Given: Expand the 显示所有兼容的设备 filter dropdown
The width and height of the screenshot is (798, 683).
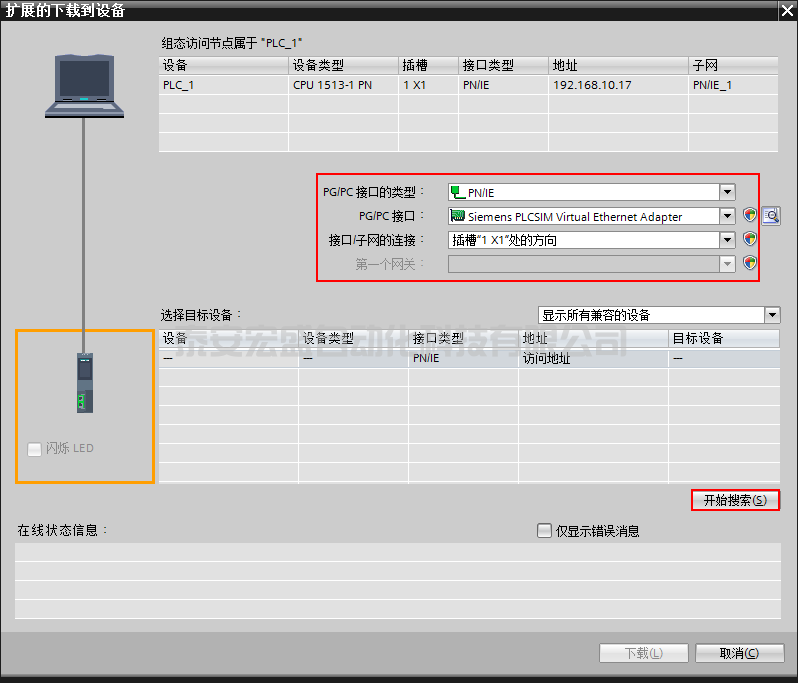Looking at the screenshot, I should tap(771, 315).
